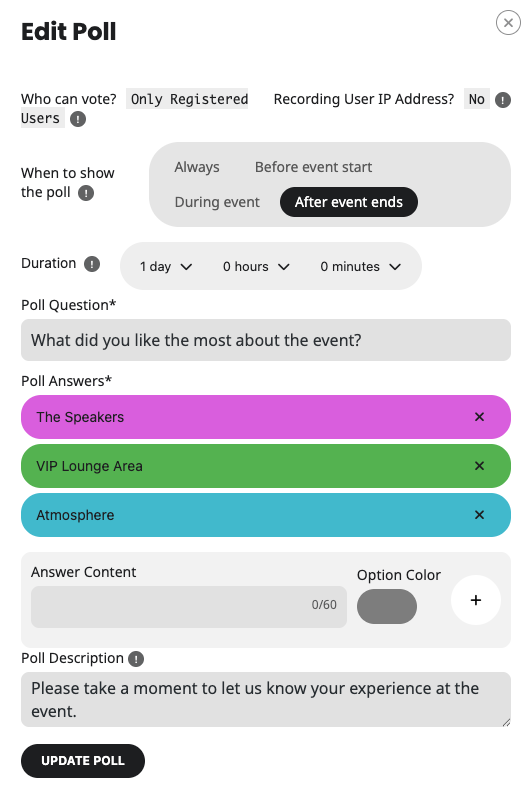Click the Poll Description info icon
The width and height of the screenshot is (532, 797).
pos(136,659)
